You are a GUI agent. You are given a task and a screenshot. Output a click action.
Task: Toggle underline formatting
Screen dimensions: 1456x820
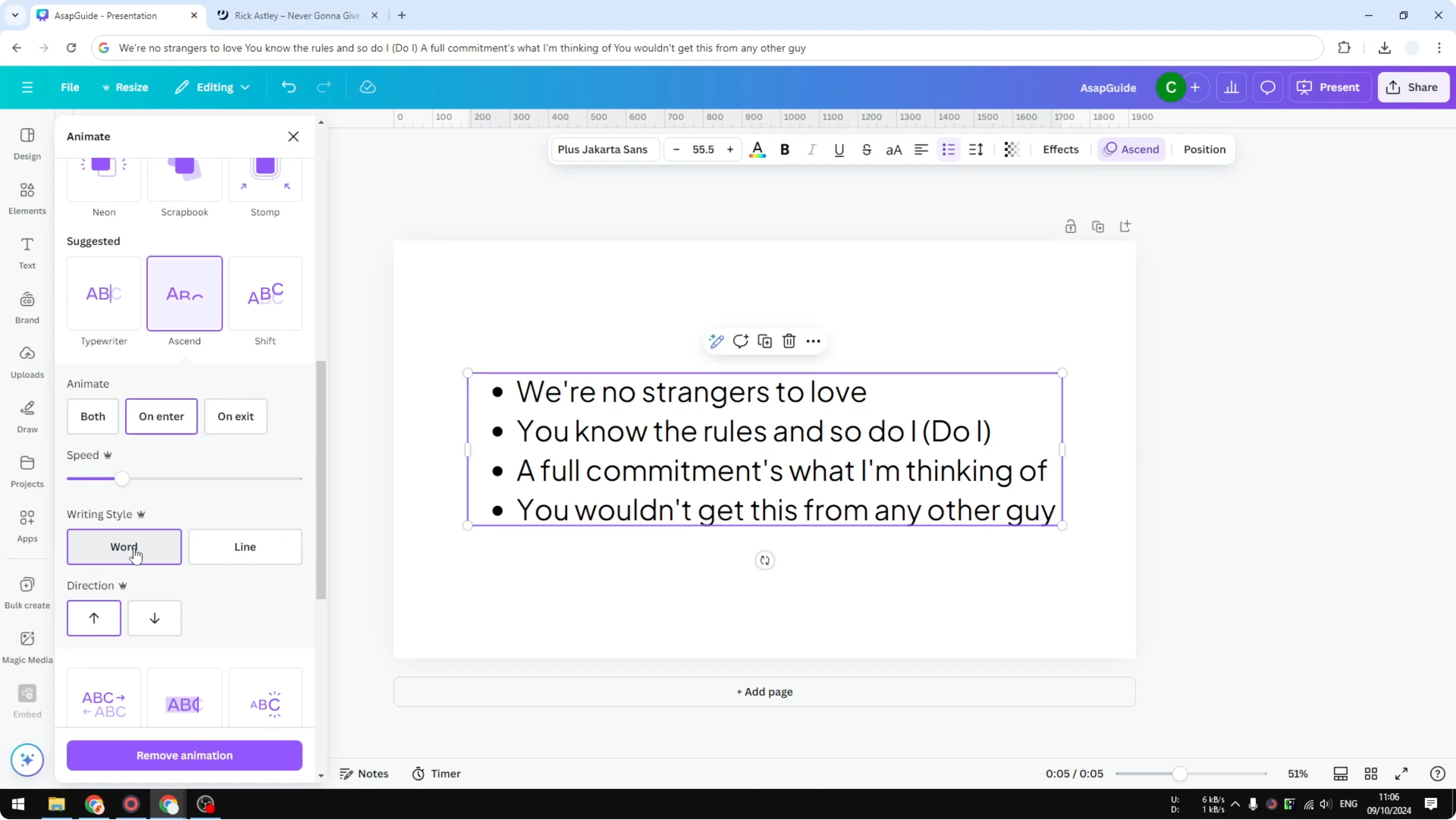[839, 150]
